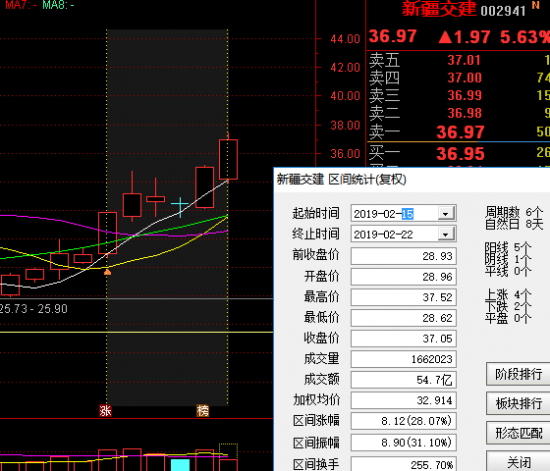Viewport: 550px width, 471px height.
Task: Click the 25.73 - 25.90 price range label
Action: pyautogui.click(x=33, y=309)
